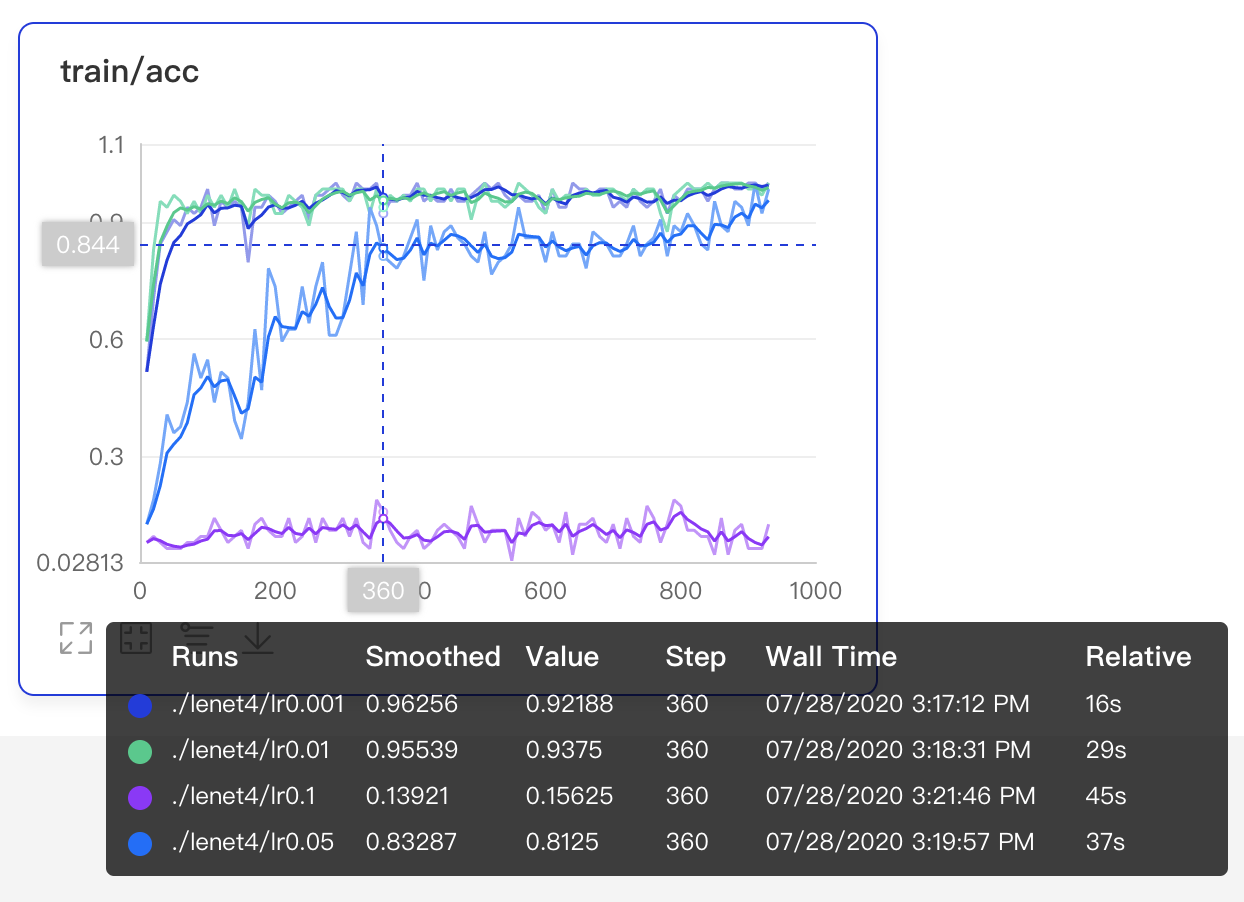Click the train/acc chart title
1244x902 pixels.
click(x=130, y=72)
